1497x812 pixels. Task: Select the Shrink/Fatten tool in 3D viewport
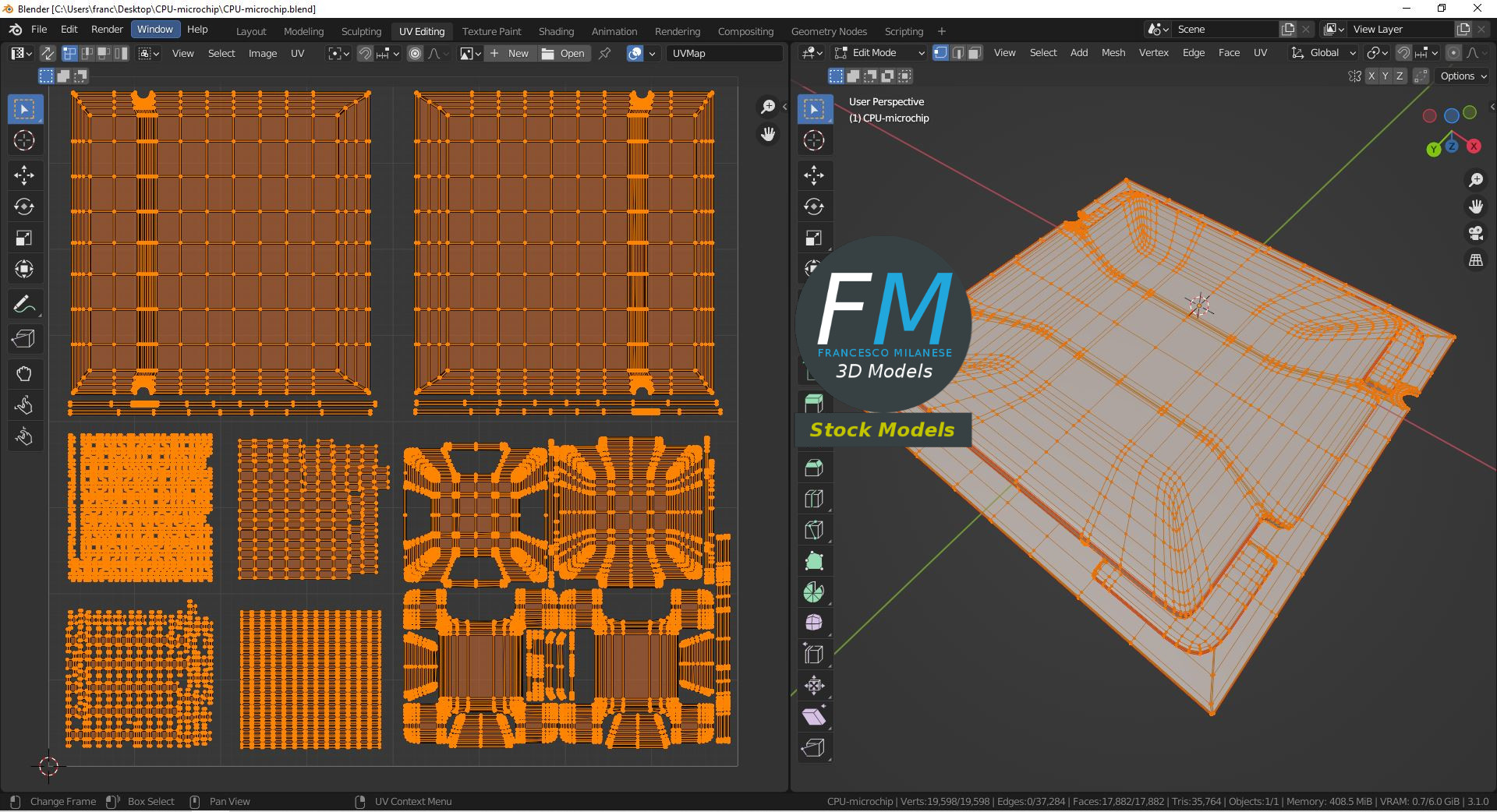pyautogui.click(x=814, y=686)
